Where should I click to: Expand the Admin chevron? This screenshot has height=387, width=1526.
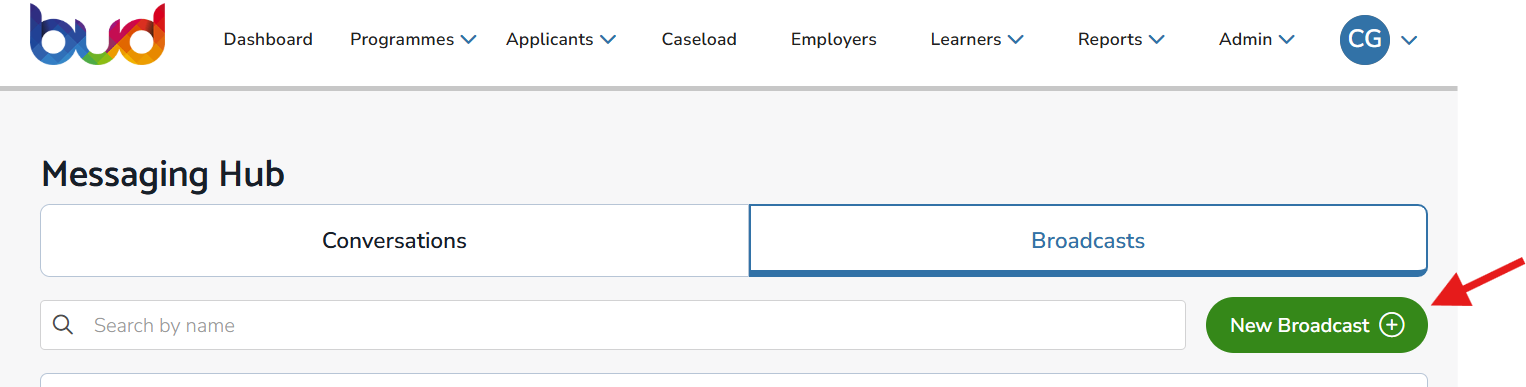pos(1287,40)
